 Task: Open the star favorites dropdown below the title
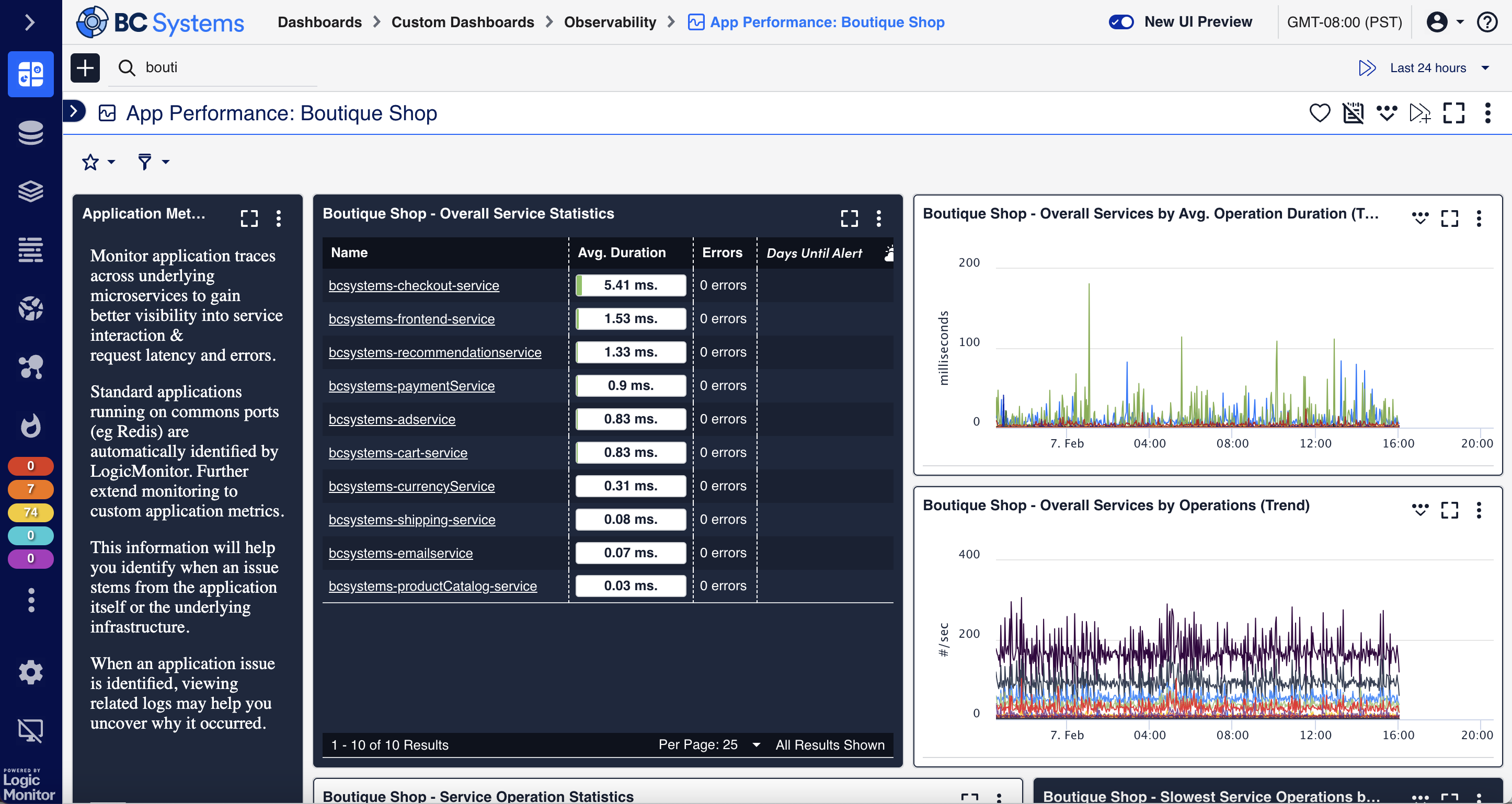click(x=97, y=162)
